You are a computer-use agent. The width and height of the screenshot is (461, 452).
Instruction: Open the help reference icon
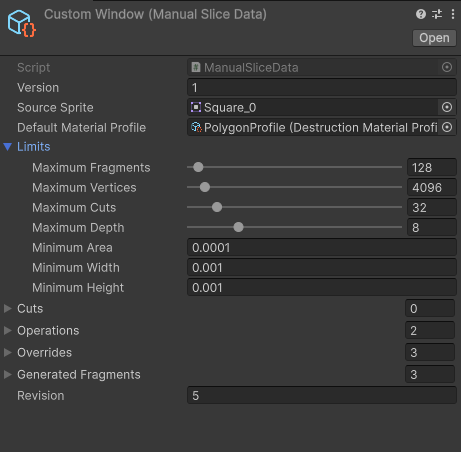tap(421, 14)
